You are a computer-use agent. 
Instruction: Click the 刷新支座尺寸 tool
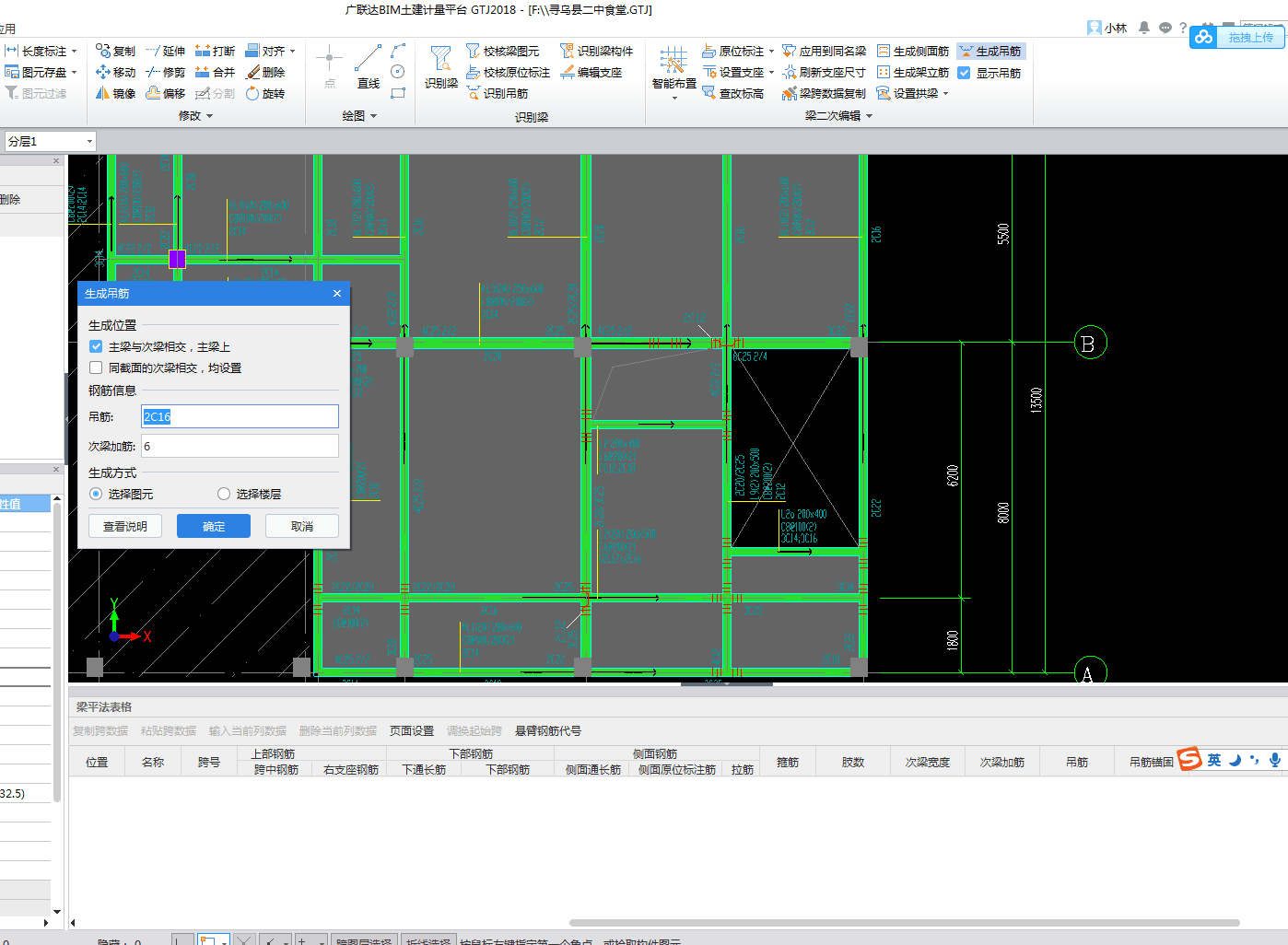pyautogui.click(x=824, y=72)
